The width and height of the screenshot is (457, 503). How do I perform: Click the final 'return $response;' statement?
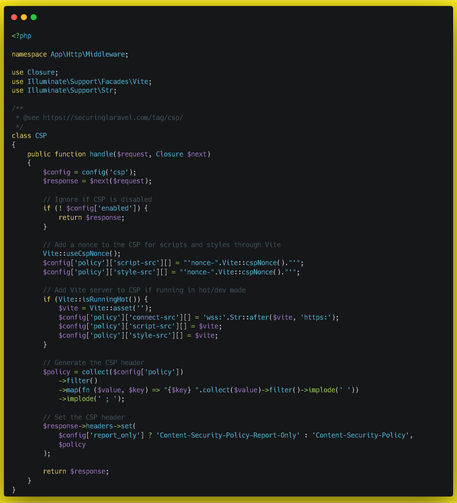click(76, 472)
